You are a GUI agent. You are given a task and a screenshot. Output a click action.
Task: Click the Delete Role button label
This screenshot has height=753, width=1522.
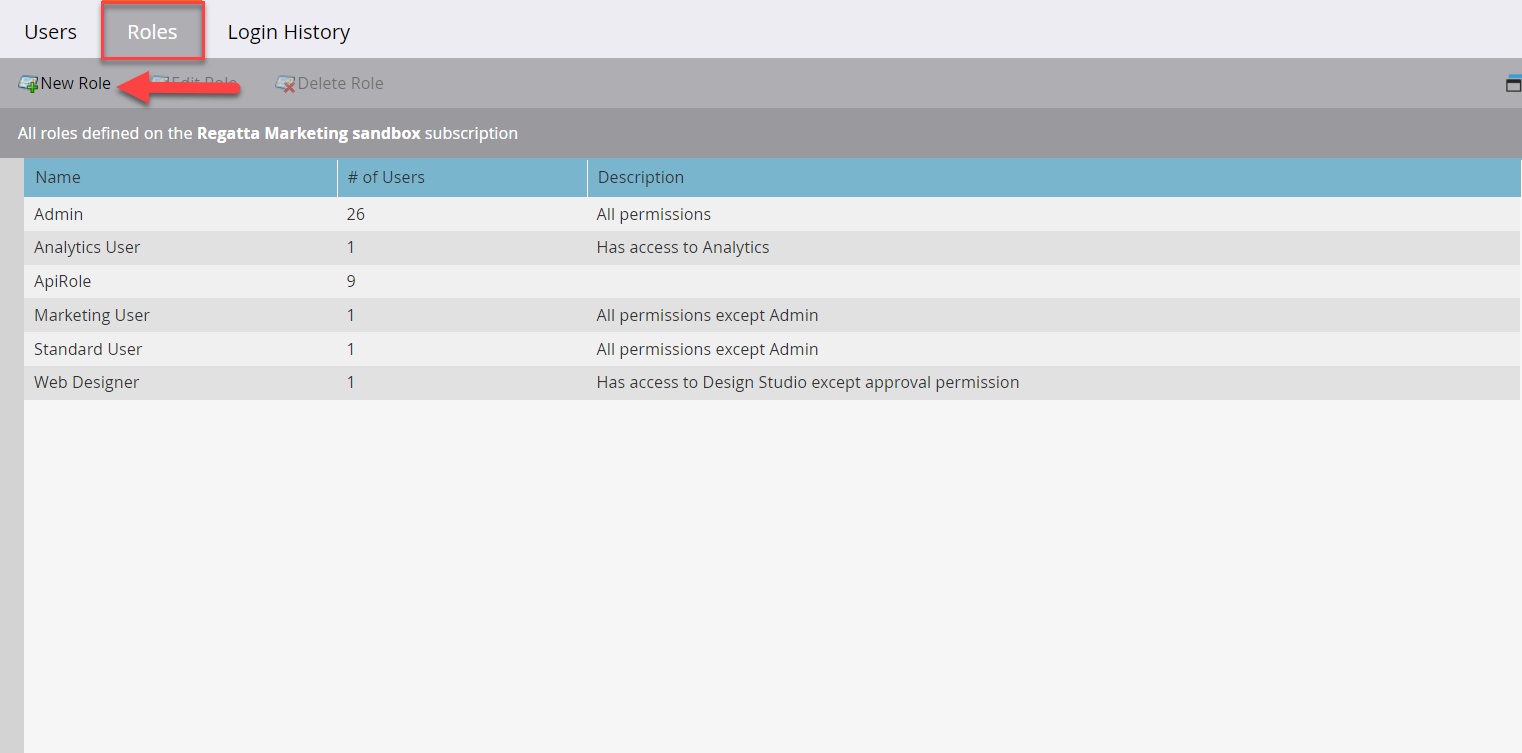point(340,83)
